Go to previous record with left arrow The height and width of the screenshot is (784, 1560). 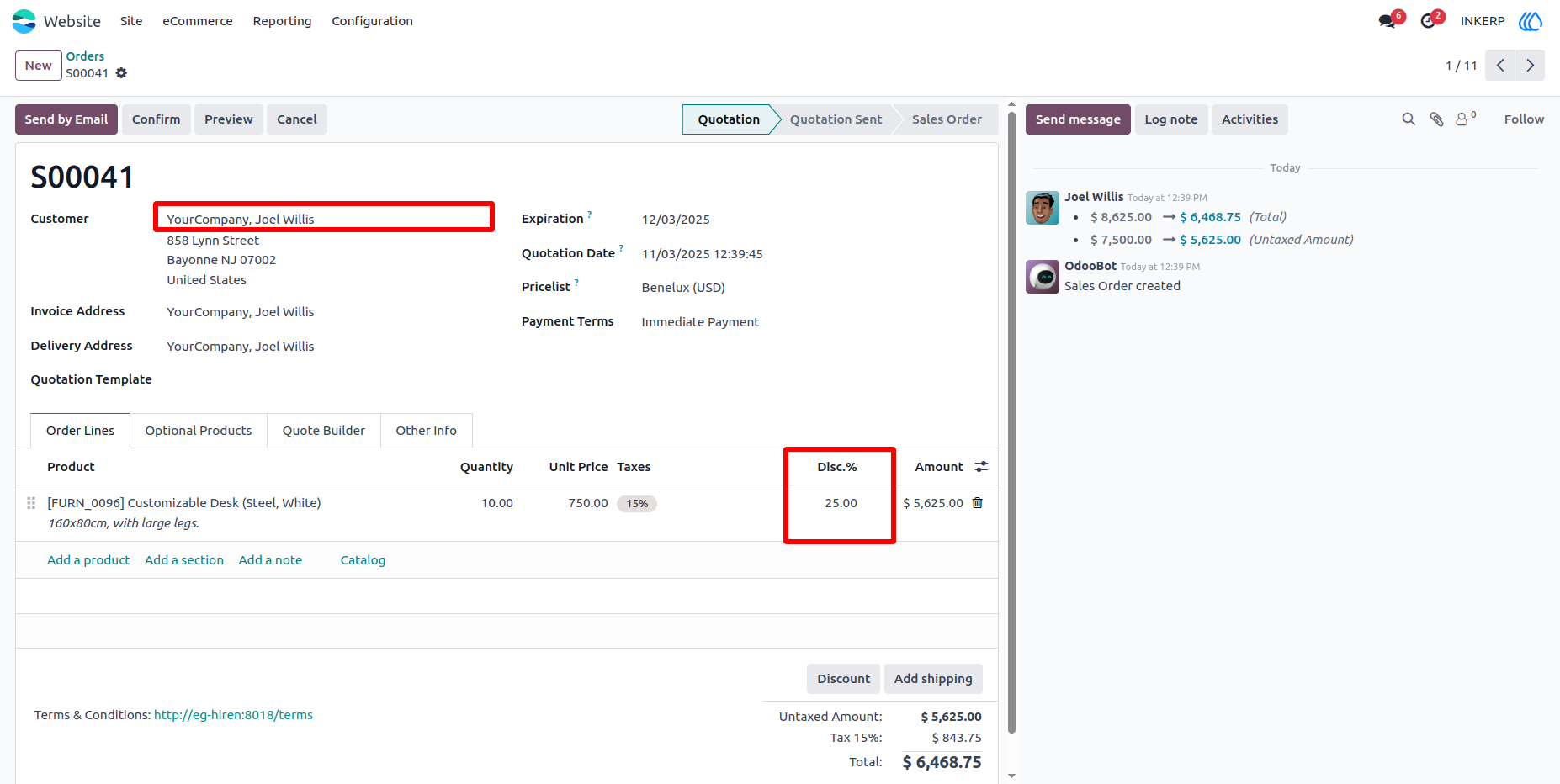[x=1500, y=66]
